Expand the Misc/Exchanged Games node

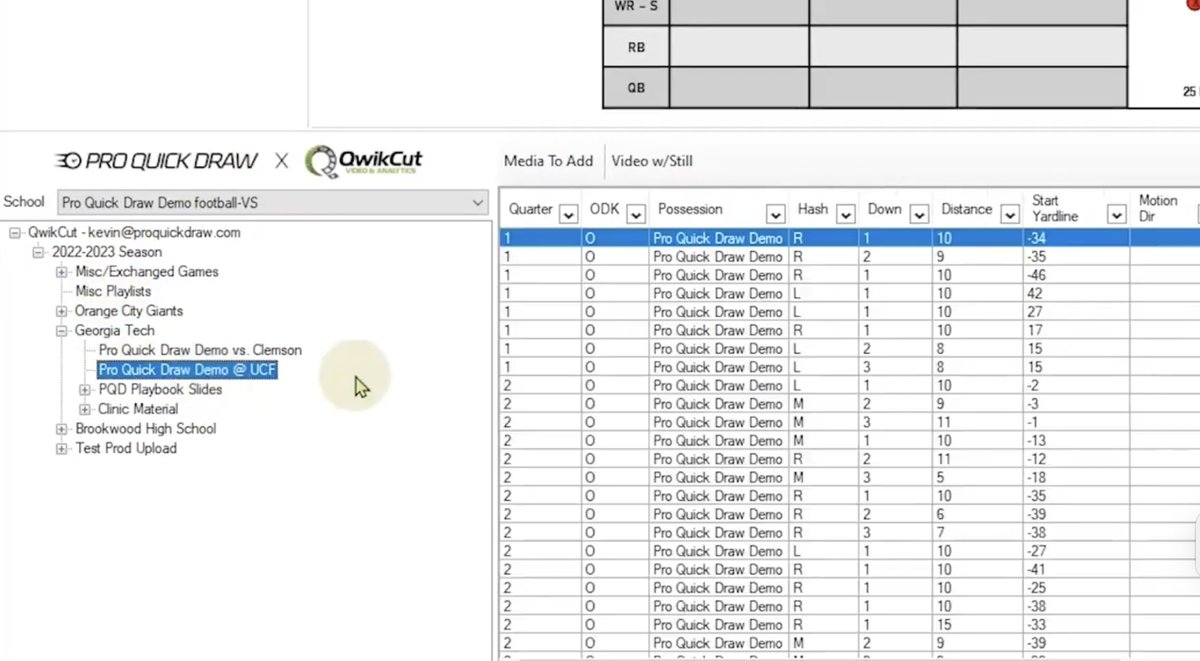[62, 272]
